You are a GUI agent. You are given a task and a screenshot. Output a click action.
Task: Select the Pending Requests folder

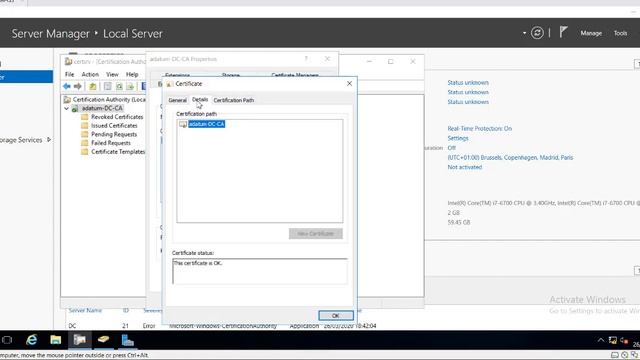point(114,134)
